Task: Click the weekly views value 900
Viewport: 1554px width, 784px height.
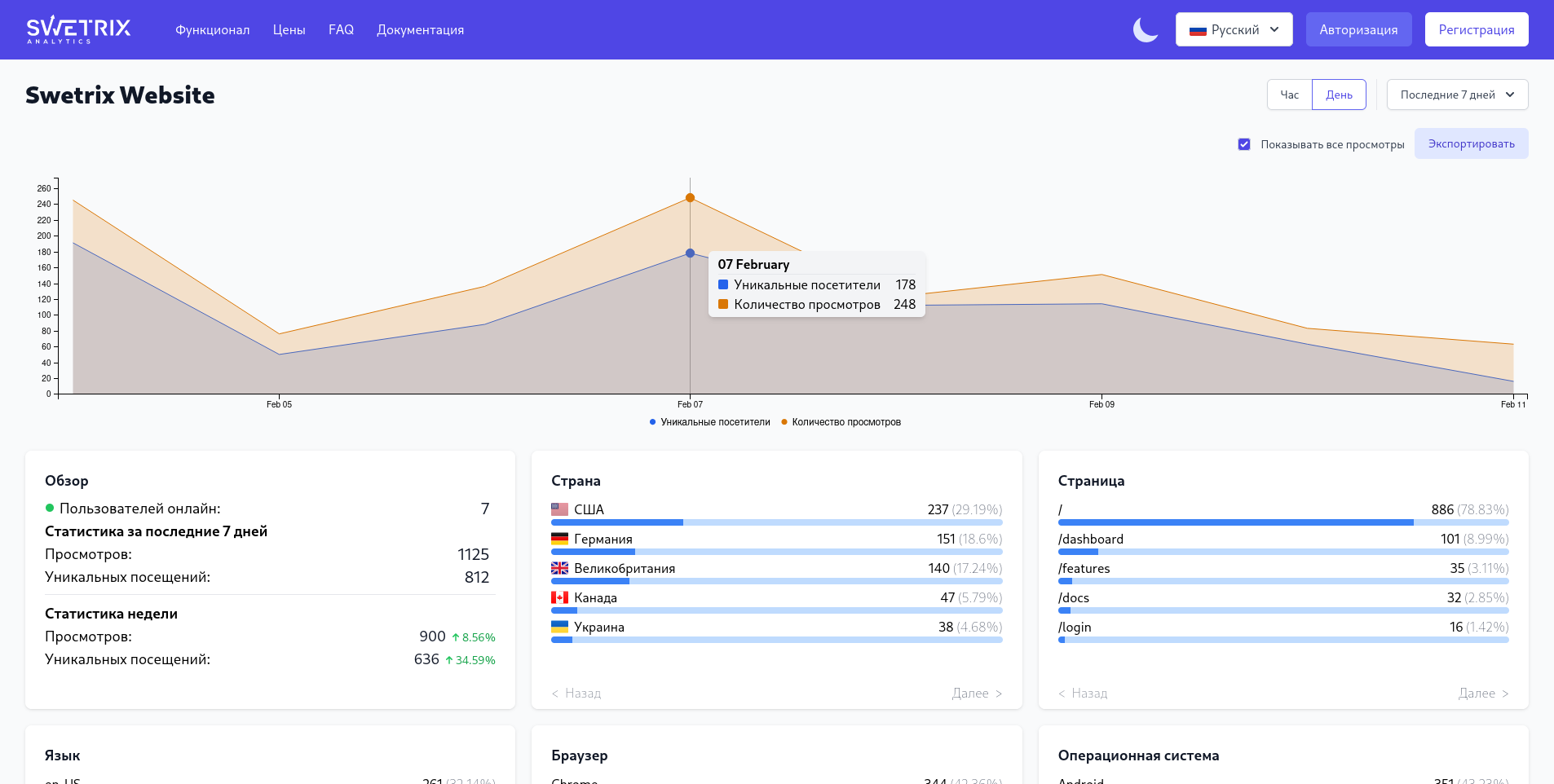Action: [432, 636]
